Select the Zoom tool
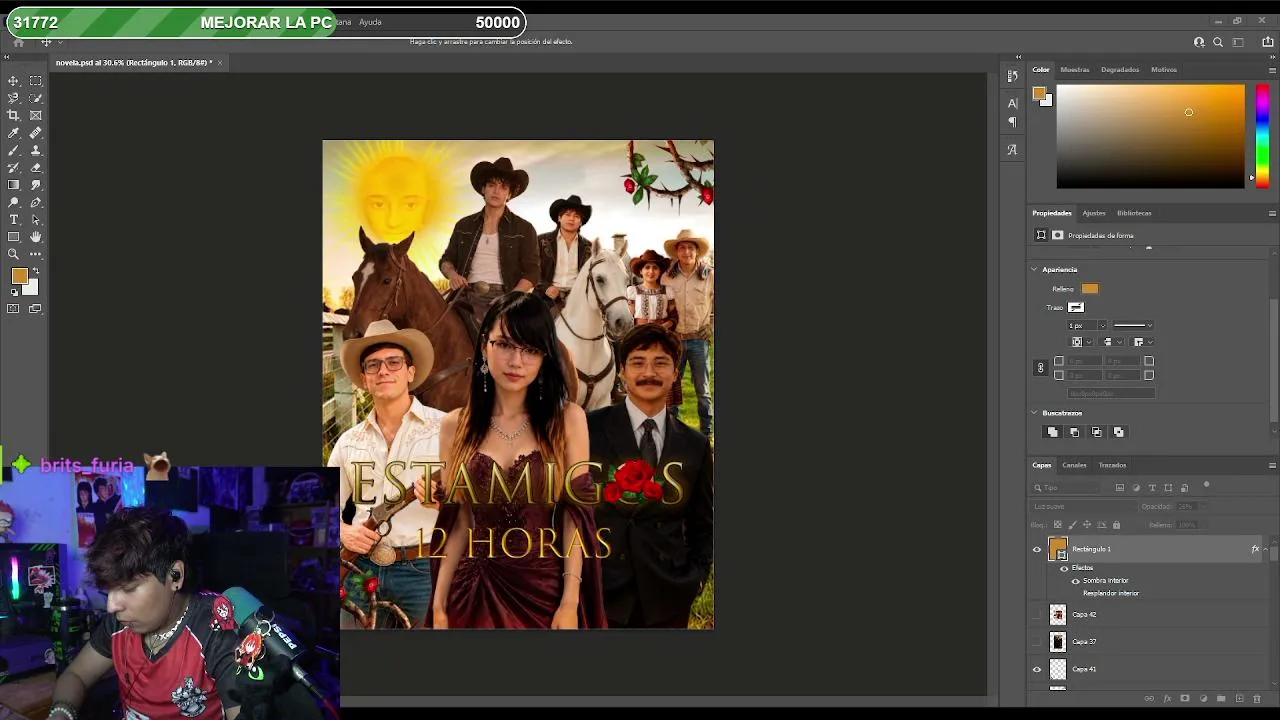 [x=13, y=254]
